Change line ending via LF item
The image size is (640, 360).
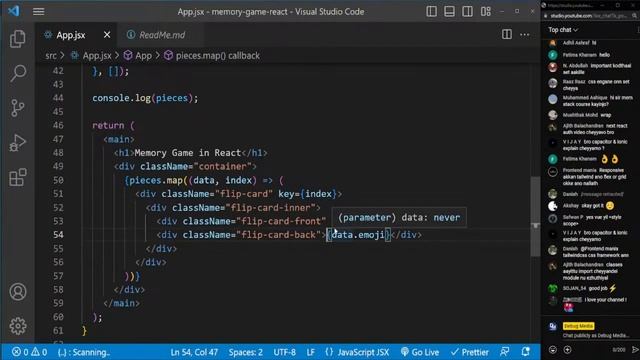311,352
